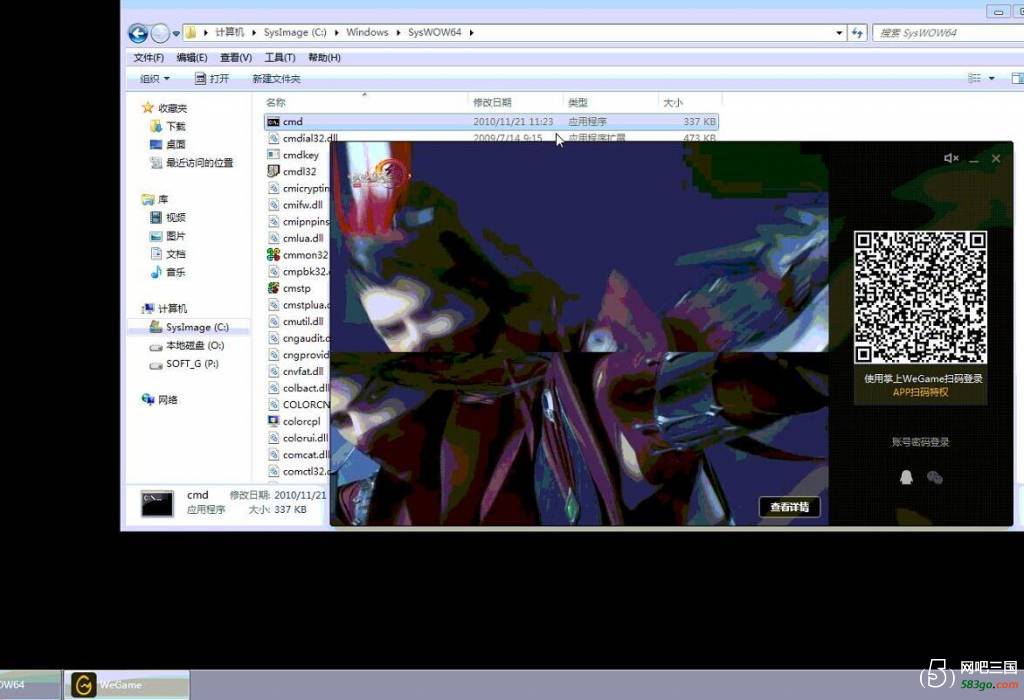Select SysImage (C:) in address breadcrumb
This screenshot has height=700, width=1024.
coord(295,32)
